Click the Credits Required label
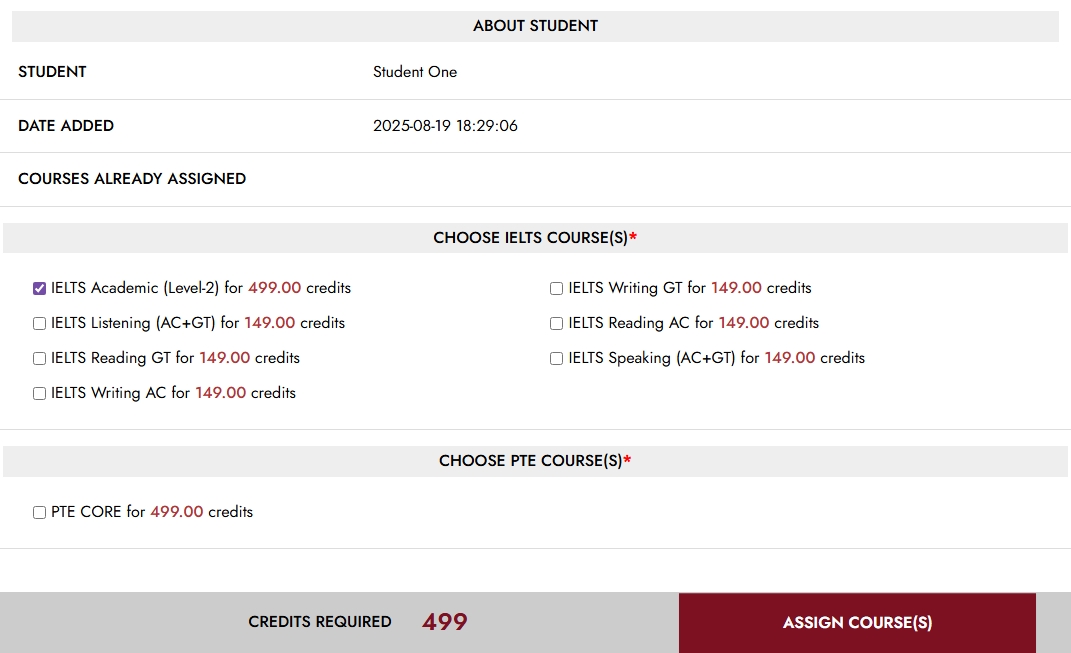Screen dimensions: 1071x653 (320, 622)
